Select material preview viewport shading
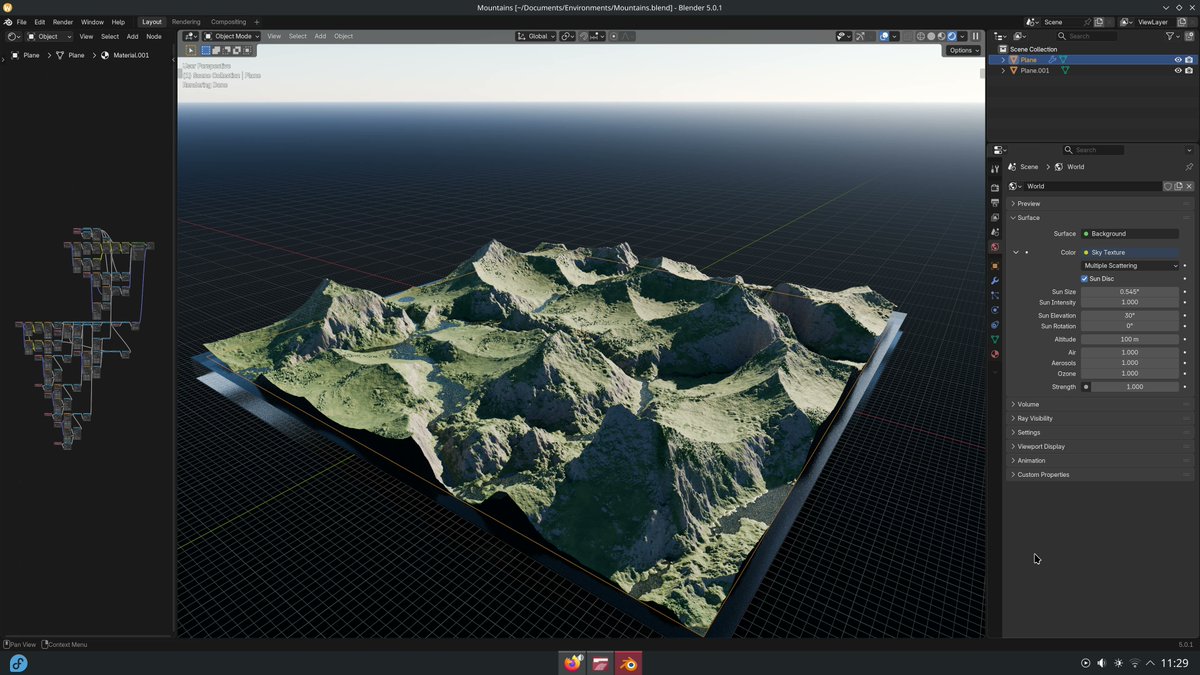 pos(941,36)
